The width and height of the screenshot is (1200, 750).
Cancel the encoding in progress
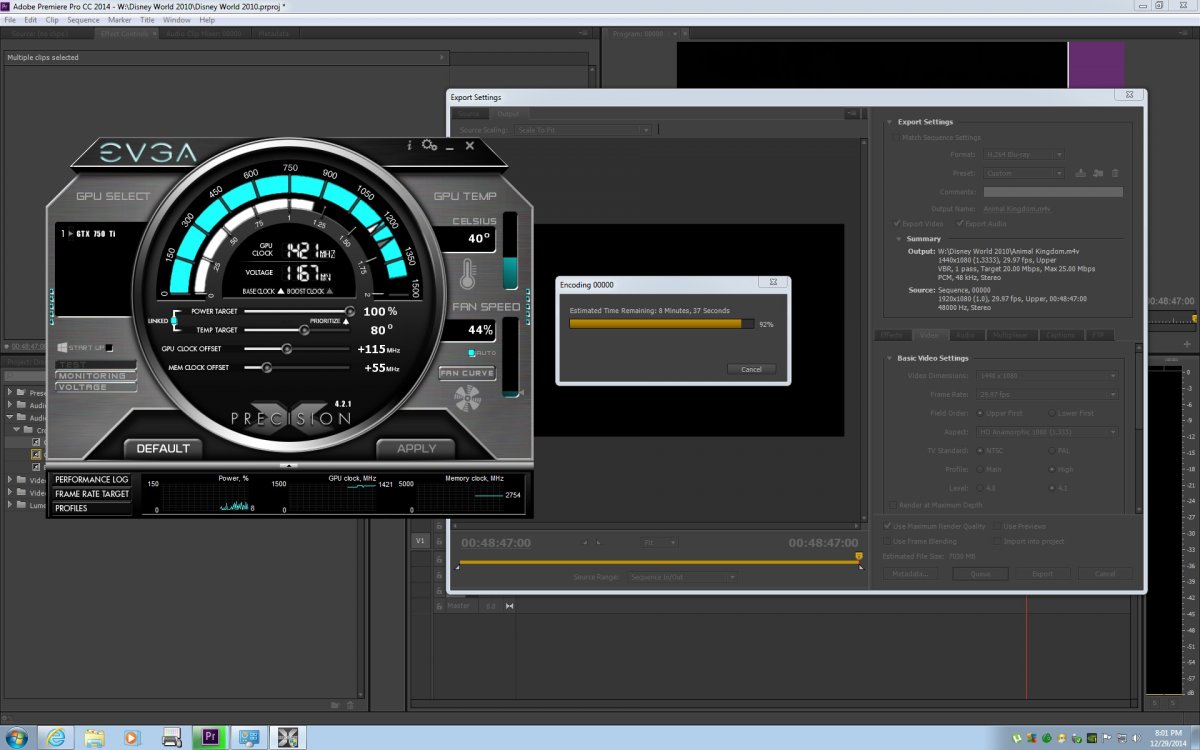pos(751,369)
